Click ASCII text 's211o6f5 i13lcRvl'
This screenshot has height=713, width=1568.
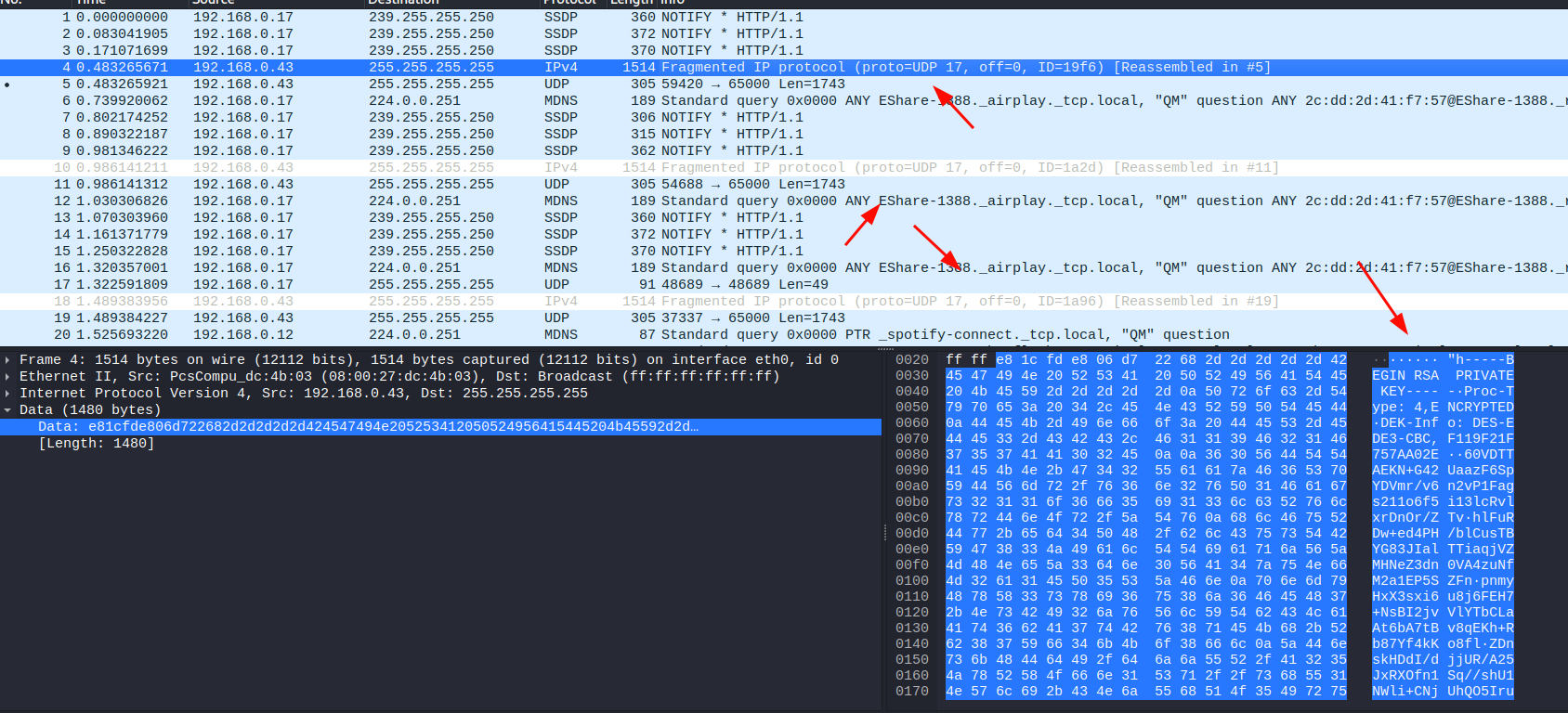click(1443, 501)
